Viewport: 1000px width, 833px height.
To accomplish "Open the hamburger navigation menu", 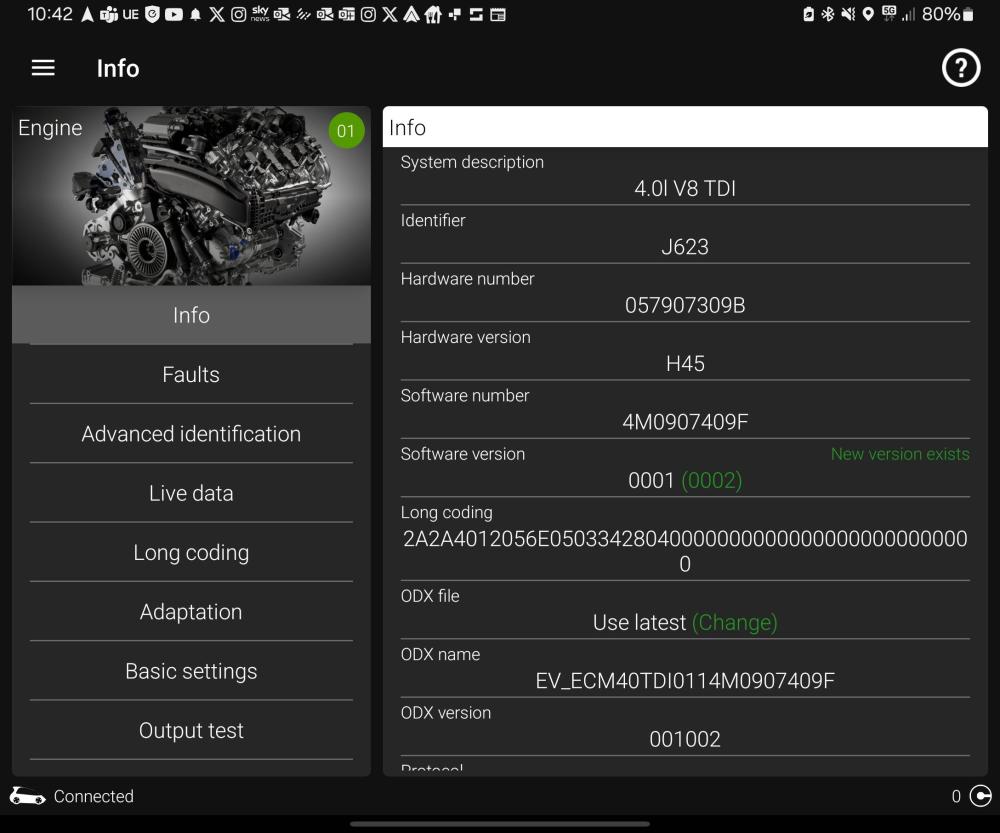I will pos(43,68).
